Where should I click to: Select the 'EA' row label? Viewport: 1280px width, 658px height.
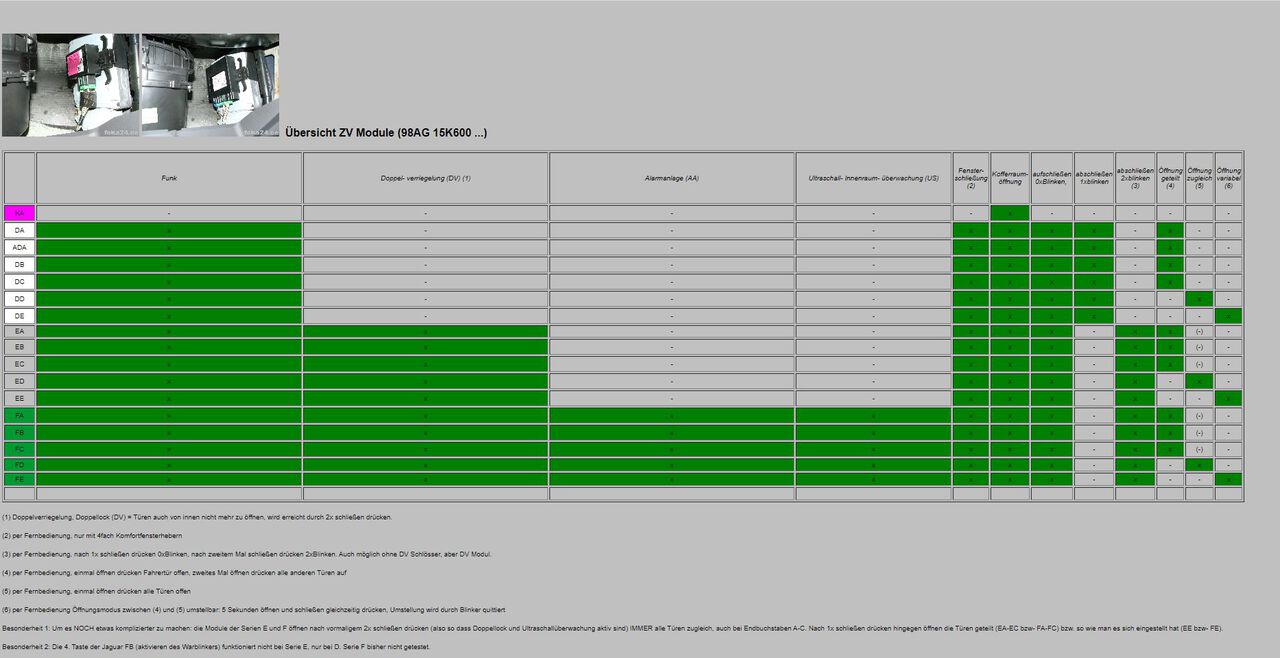click(x=20, y=331)
